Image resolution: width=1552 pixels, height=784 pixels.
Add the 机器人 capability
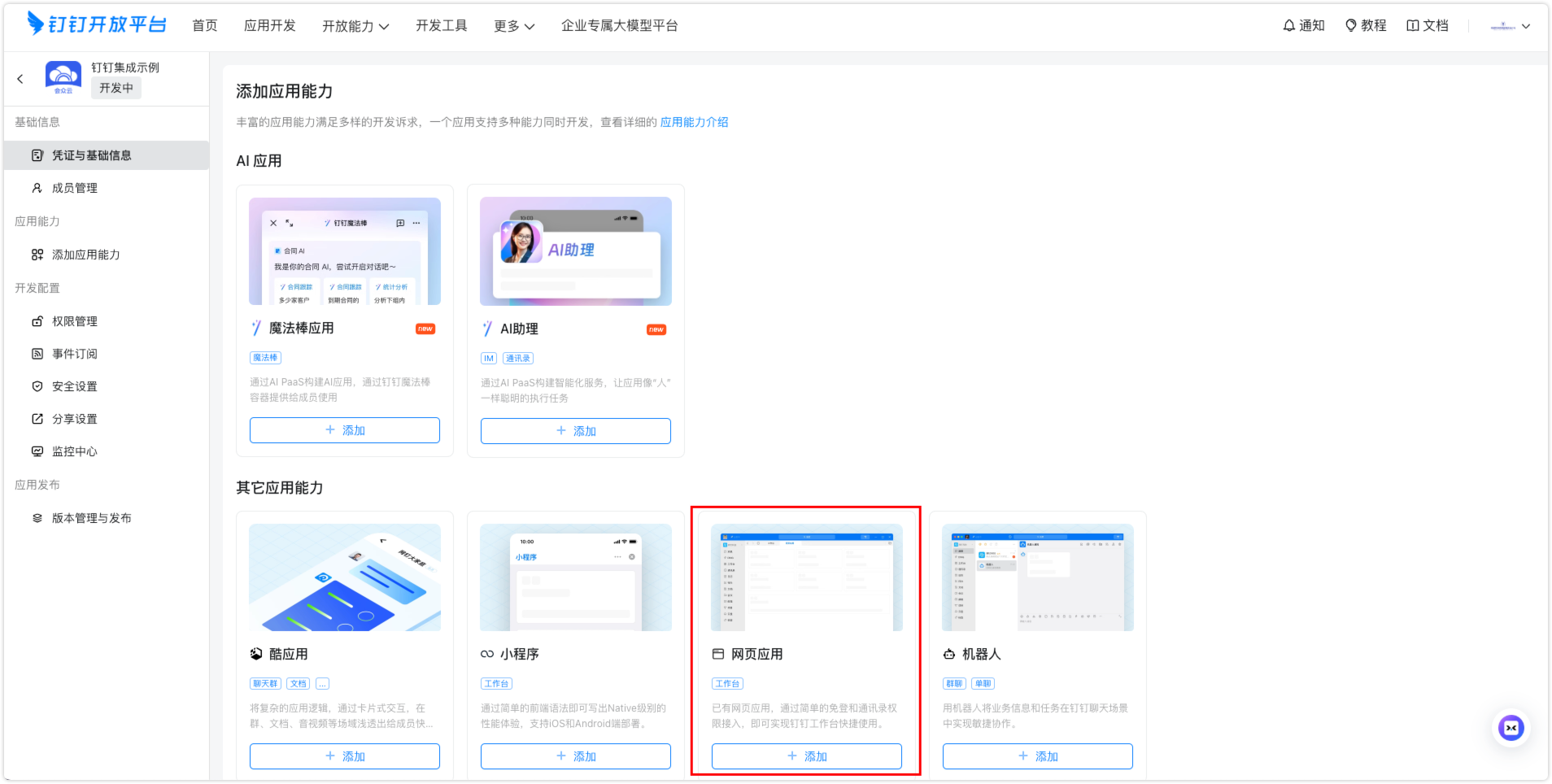pos(1038,756)
